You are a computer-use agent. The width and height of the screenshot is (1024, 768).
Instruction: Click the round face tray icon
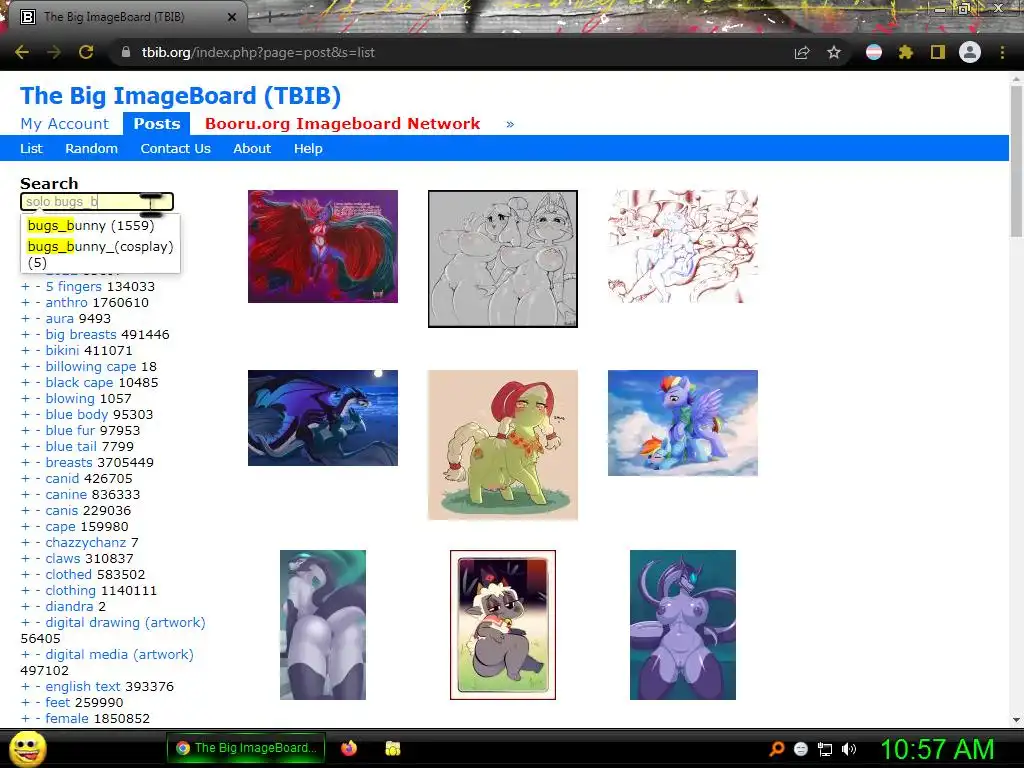801,748
